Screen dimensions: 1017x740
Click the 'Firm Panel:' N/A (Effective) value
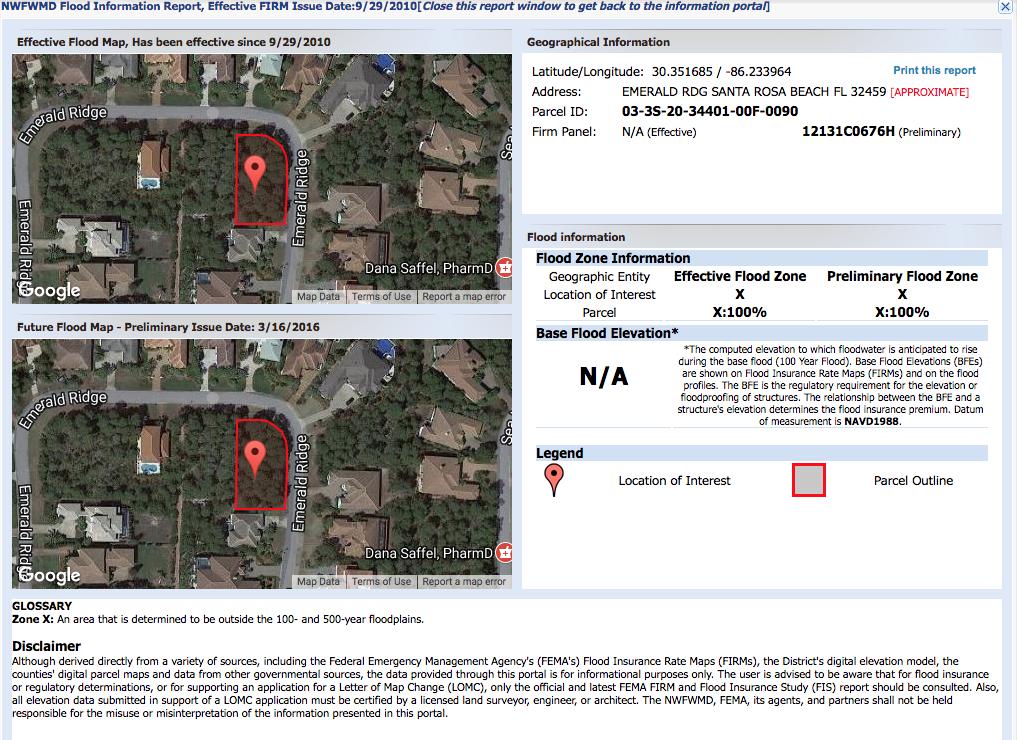pyautogui.click(x=659, y=132)
